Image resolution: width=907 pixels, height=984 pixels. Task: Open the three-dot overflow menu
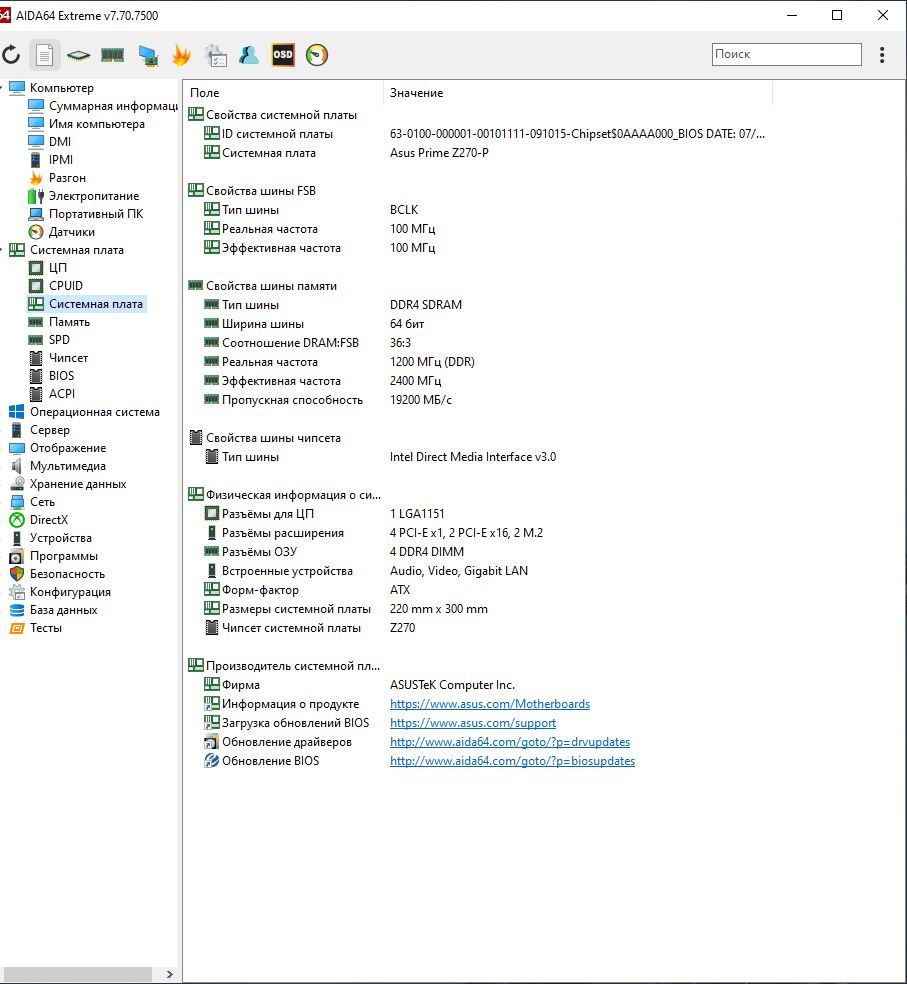882,55
